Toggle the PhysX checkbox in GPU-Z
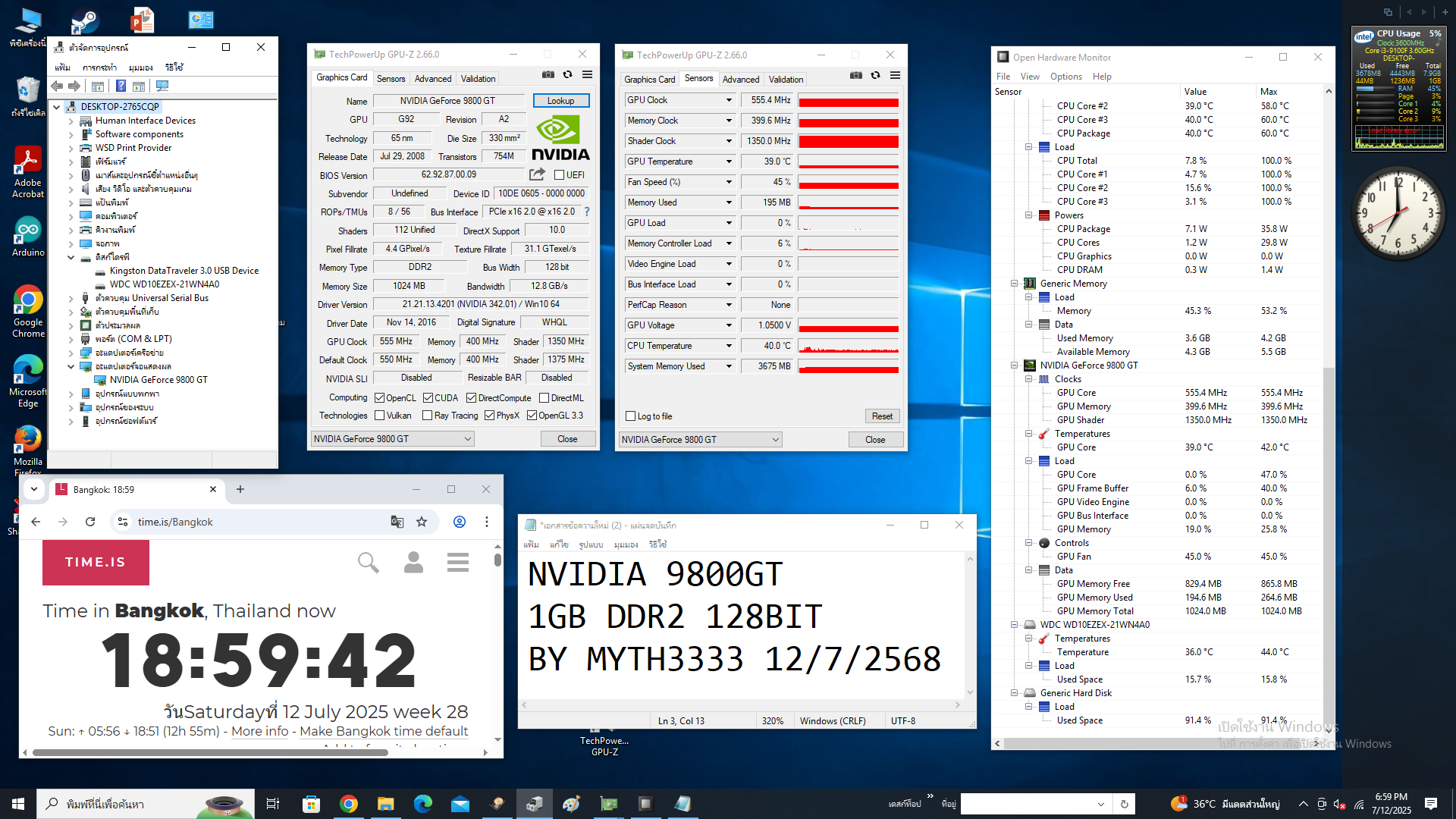Image resolution: width=1456 pixels, height=819 pixels. point(490,416)
